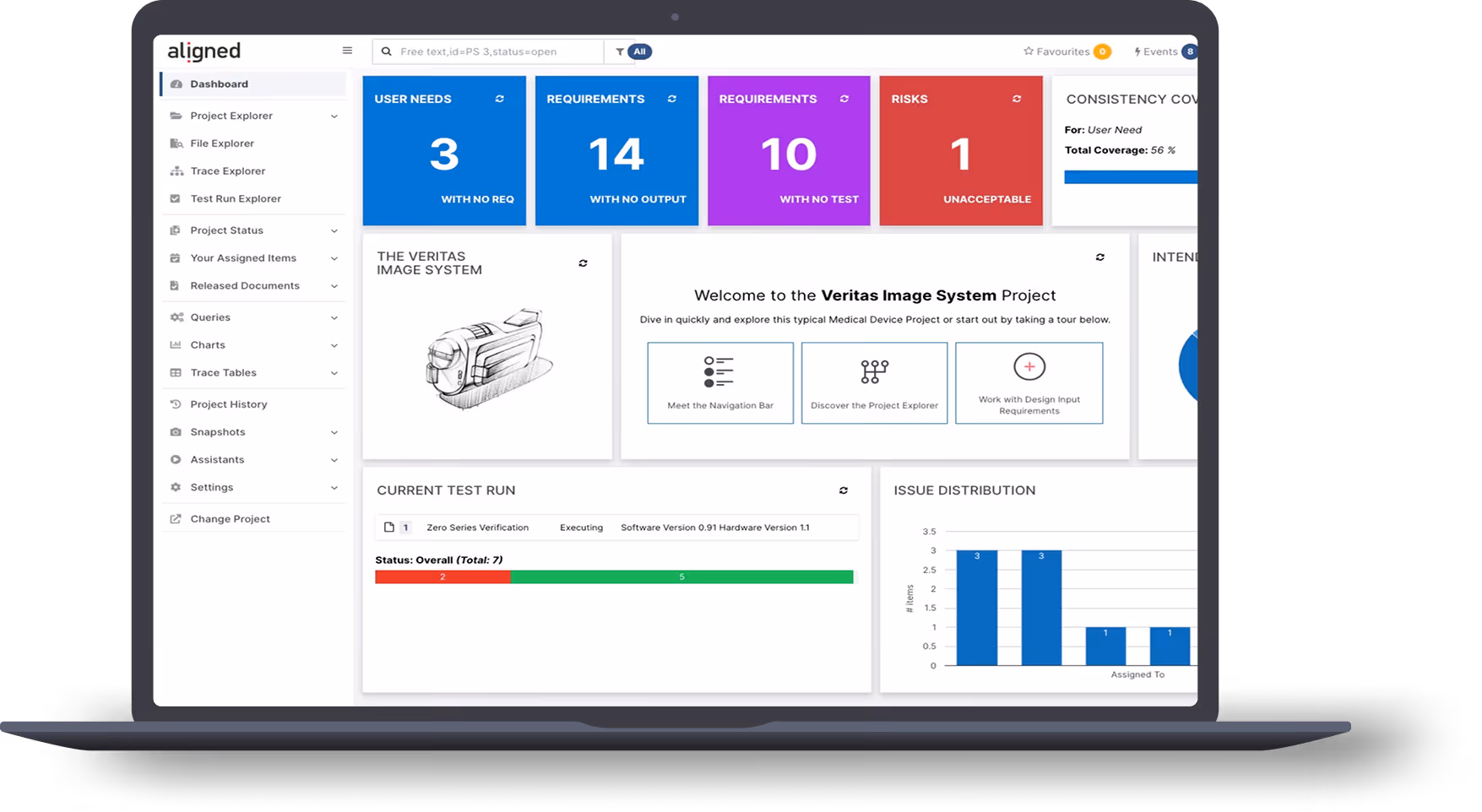
Task: Click the Dashboard gauge icon
Action: 176,84
